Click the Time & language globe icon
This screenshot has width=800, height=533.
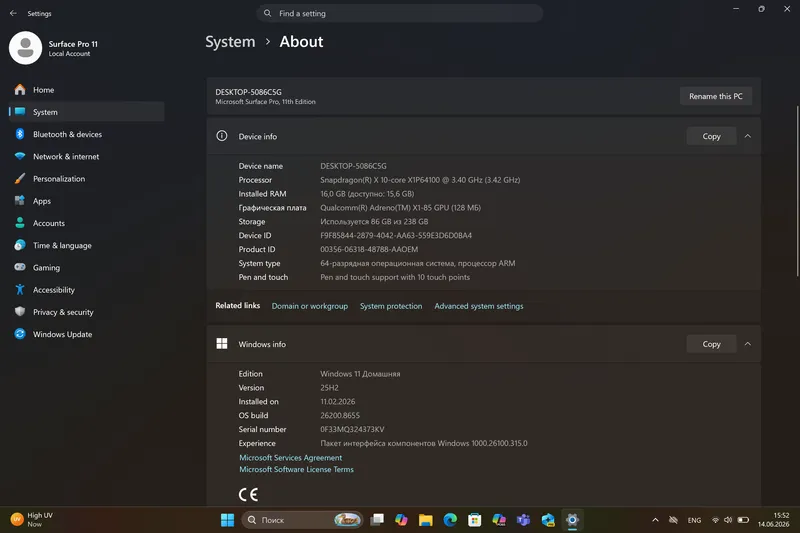pos(20,245)
